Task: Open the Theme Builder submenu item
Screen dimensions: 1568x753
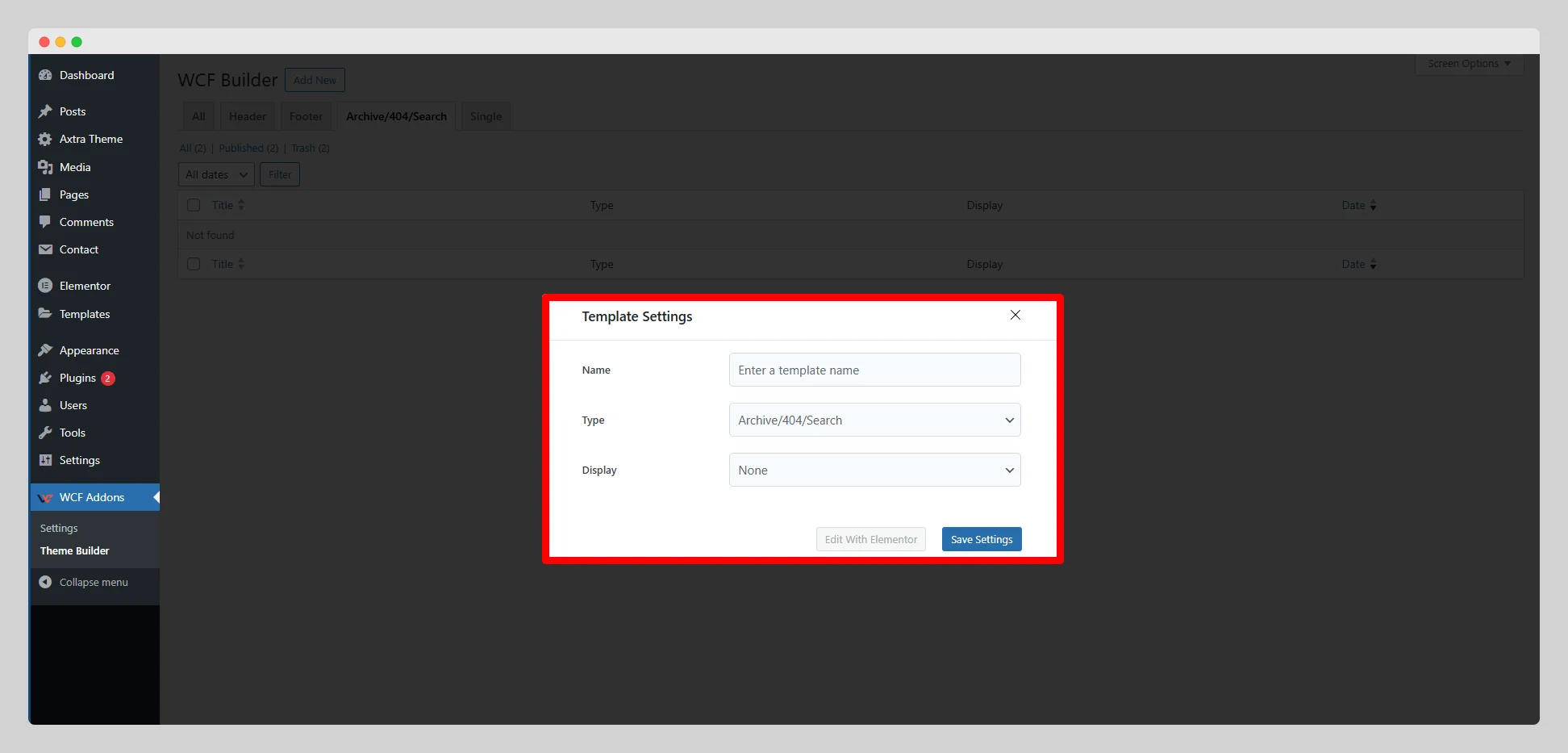Action: click(75, 550)
